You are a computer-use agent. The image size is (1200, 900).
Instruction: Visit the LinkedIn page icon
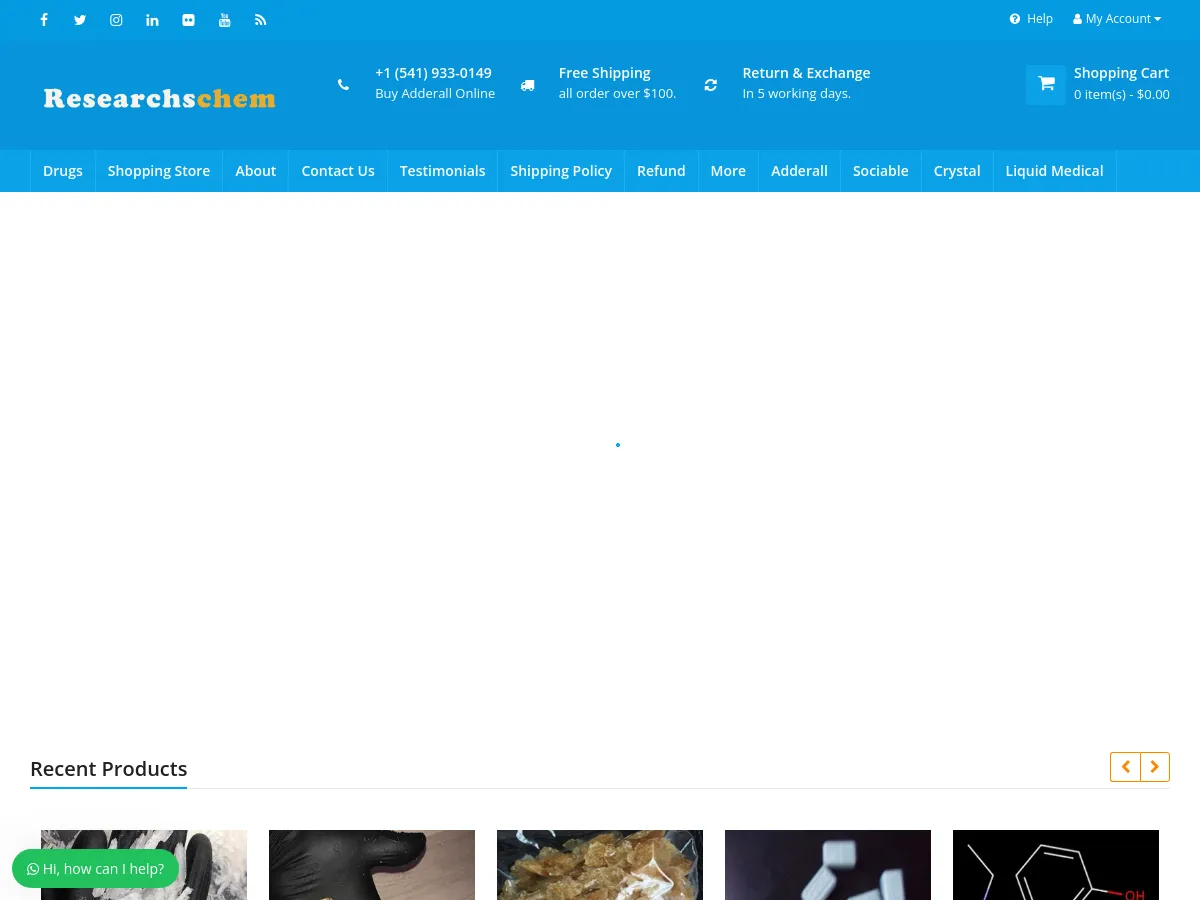[152, 20]
